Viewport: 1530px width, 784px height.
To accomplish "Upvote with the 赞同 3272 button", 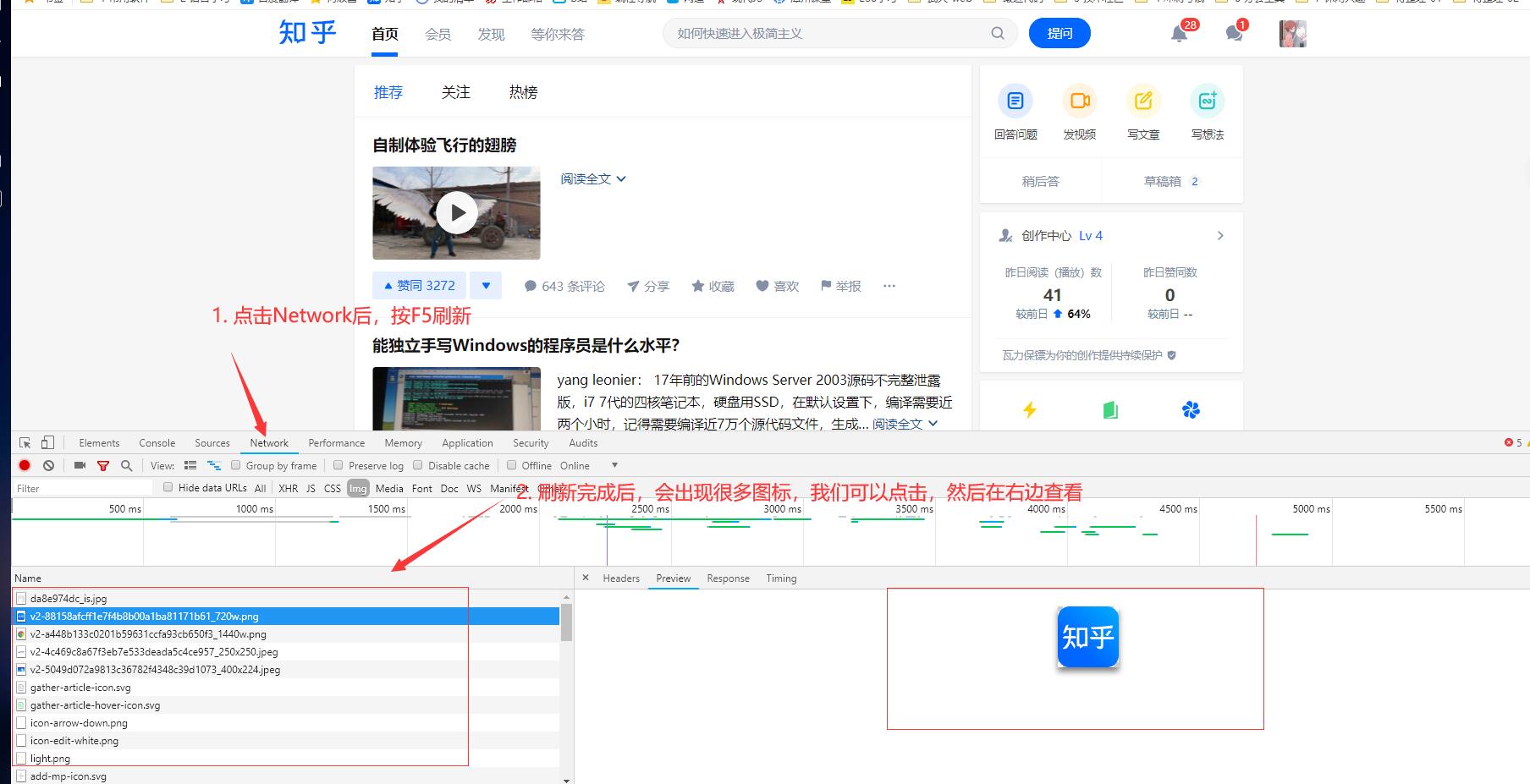I will pyautogui.click(x=419, y=286).
